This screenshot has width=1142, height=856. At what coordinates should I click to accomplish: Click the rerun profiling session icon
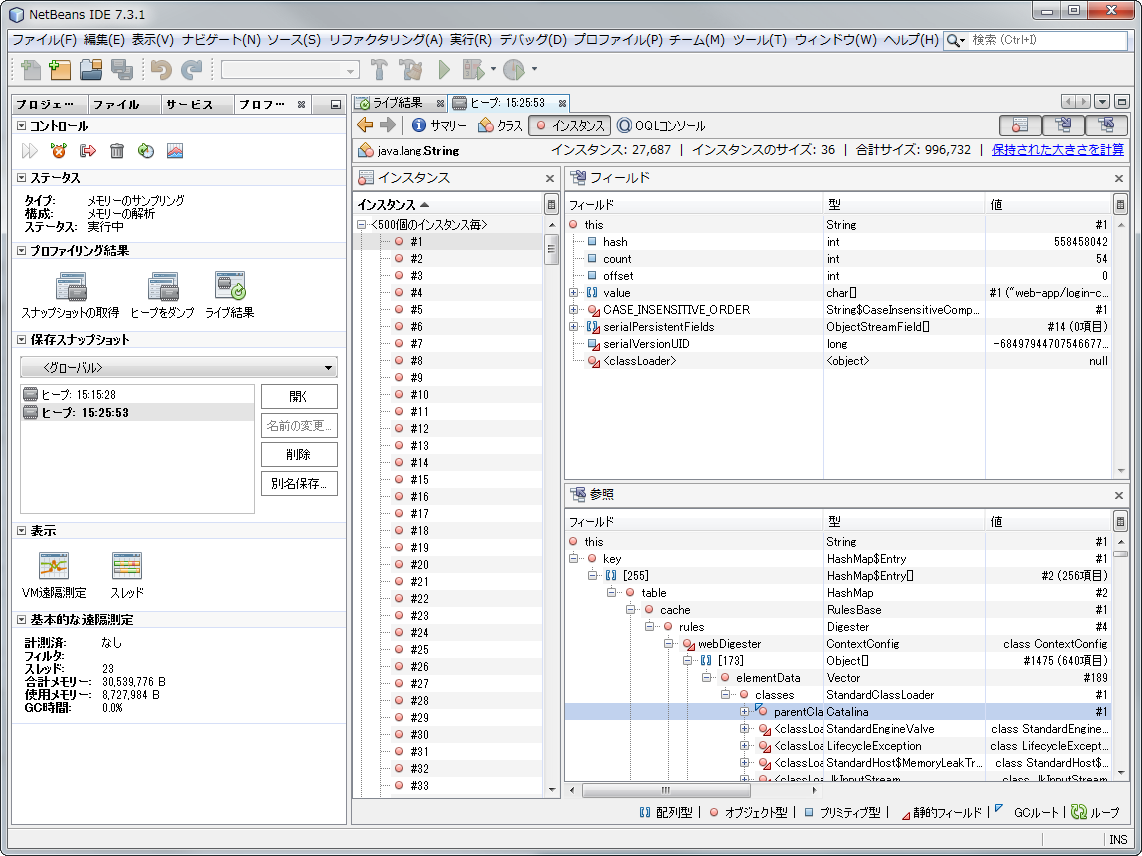tap(30, 151)
